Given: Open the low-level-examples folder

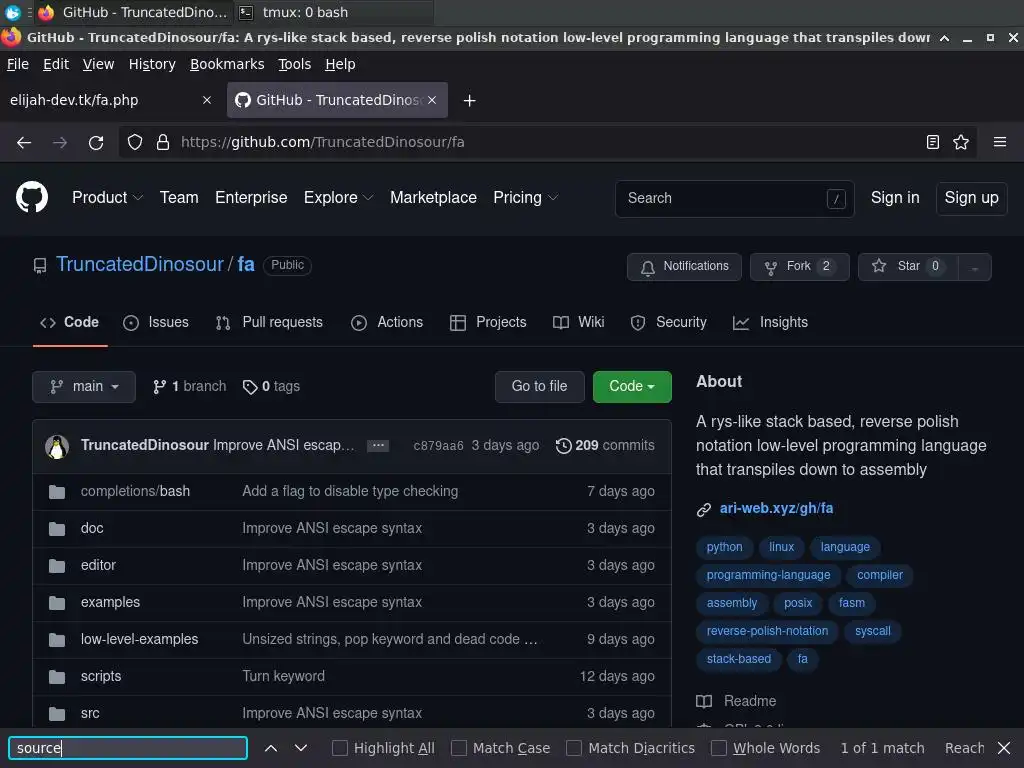Looking at the screenshot, I should pyautogui.click(x=139, y=640).
